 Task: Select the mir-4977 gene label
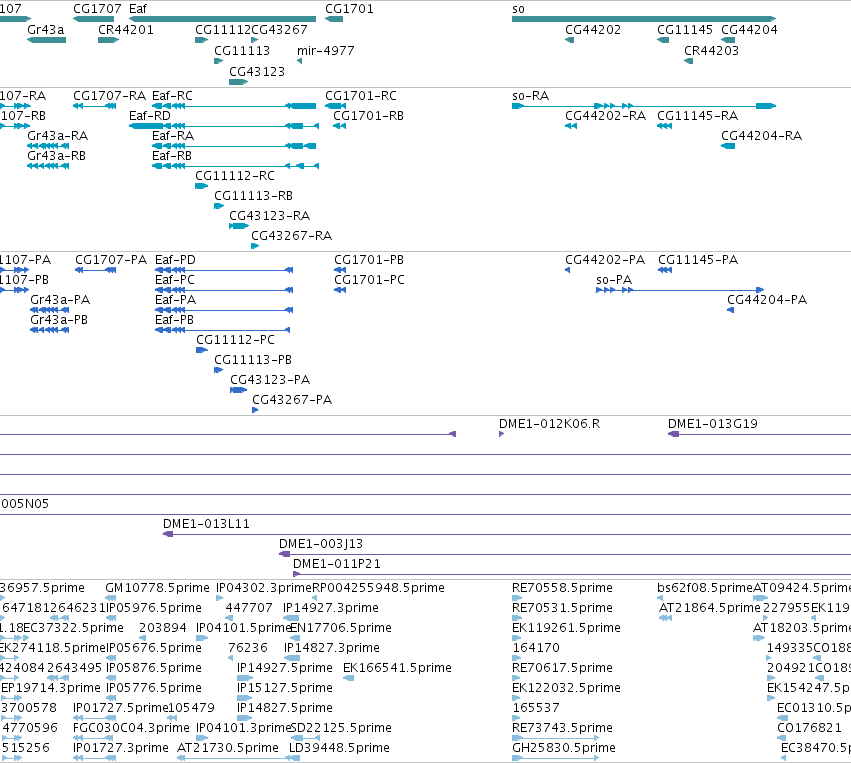point(326,50)
